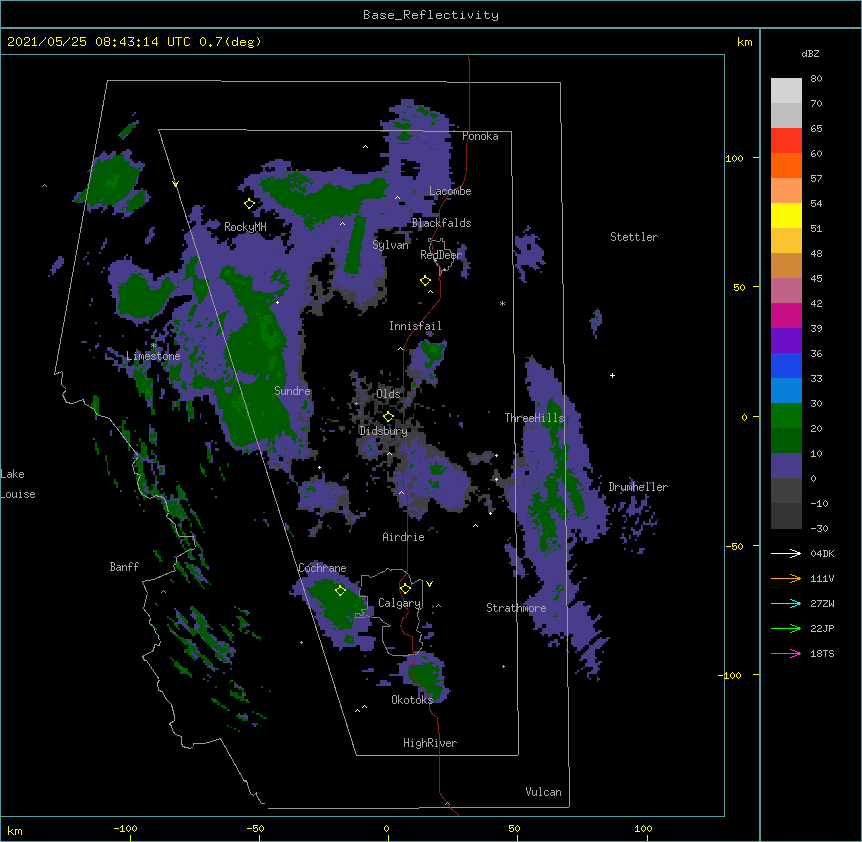Click the km label at top right
Screen dimensions: 862x842
point(745,42)
